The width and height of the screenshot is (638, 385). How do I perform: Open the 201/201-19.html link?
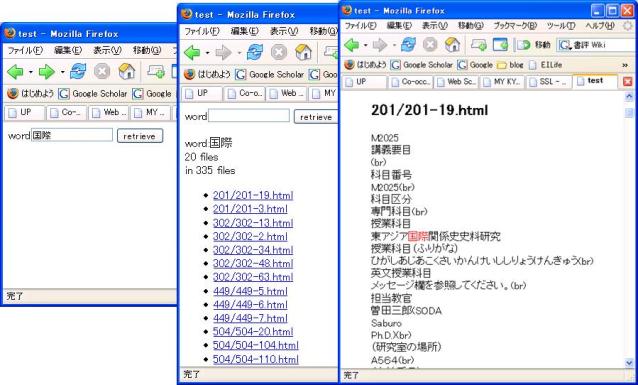(253, 195)
